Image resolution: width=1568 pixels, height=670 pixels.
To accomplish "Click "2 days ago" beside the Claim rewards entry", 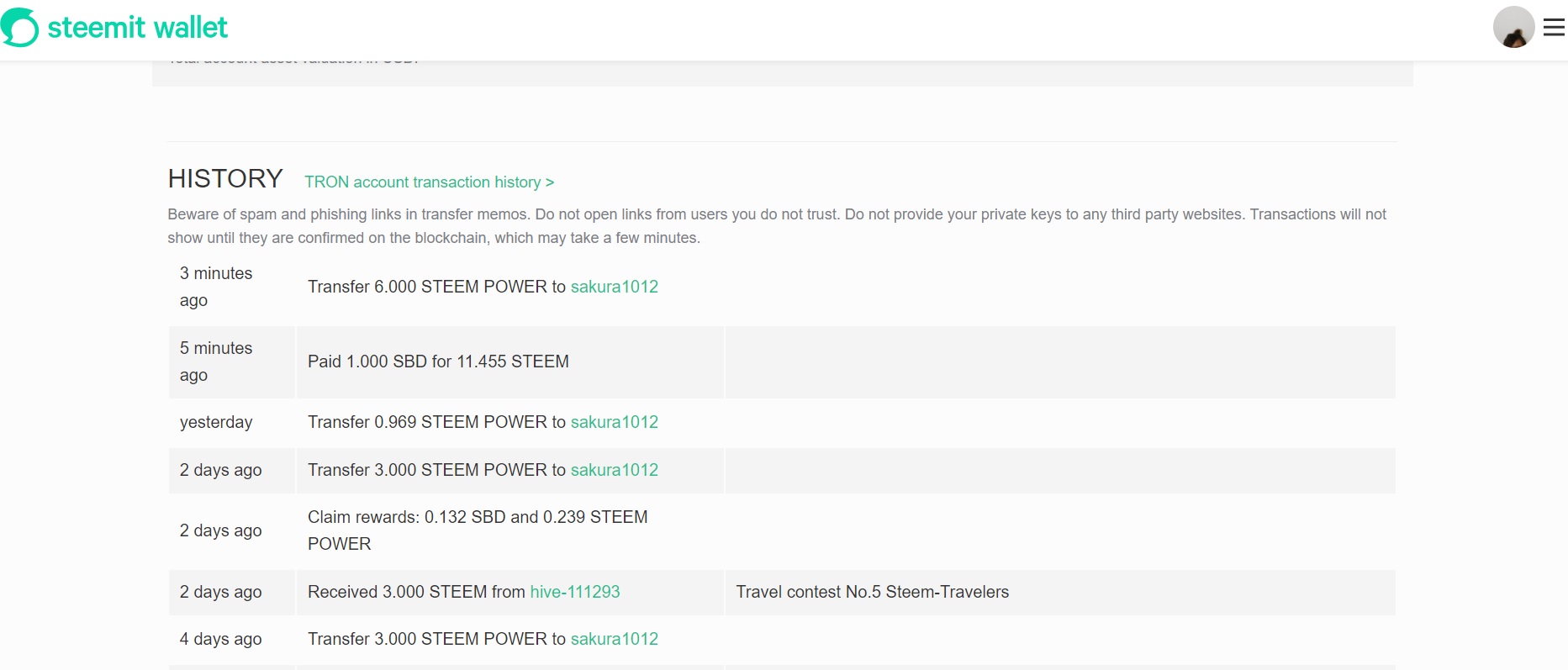I will pyautogui.click(x=221, y=530).
